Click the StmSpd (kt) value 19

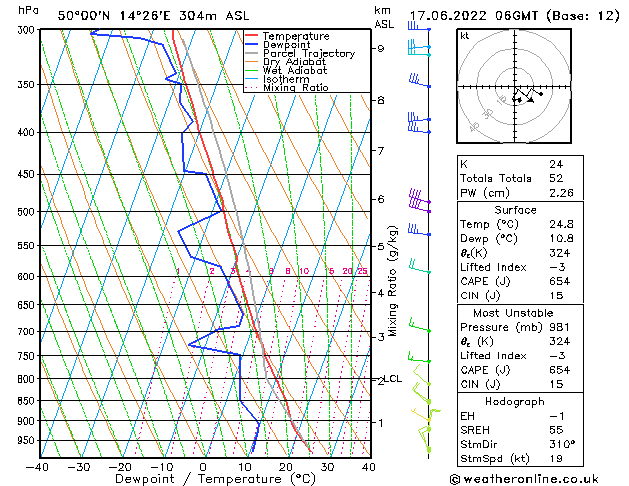coord(556,459)
